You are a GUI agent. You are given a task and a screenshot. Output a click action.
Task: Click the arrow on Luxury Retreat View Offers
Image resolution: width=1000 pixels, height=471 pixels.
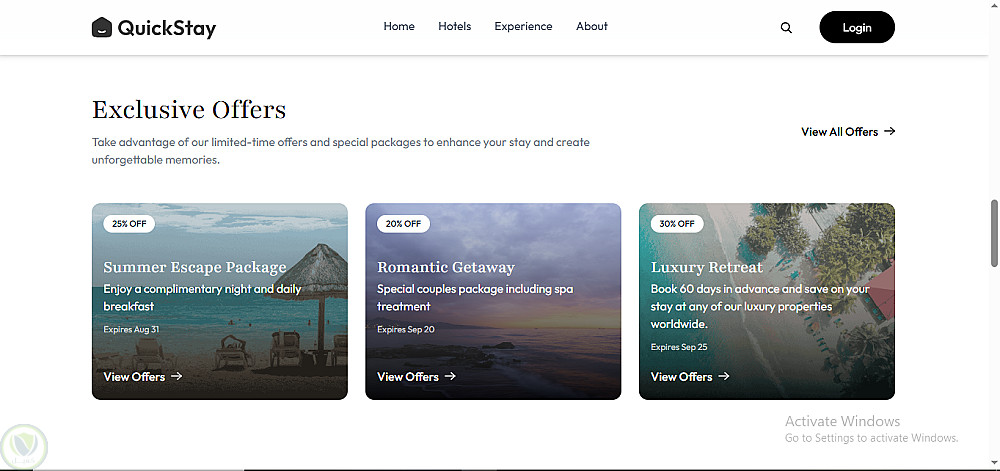[724, 377]
